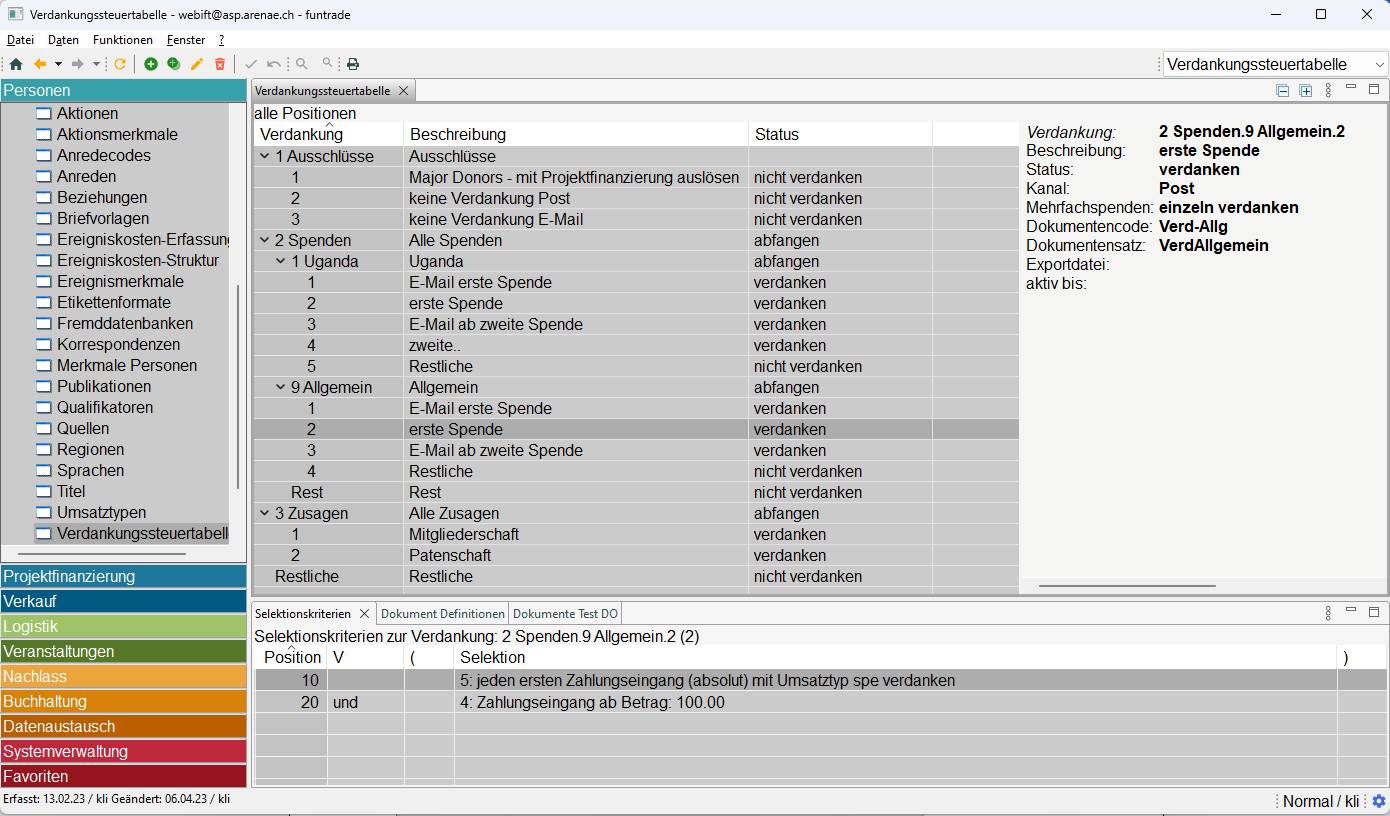The height and width of the screenshot is (816, 1390).
Task: Collapse the '3 Zusagen' tree node
Action: click(x=264, y=513)
